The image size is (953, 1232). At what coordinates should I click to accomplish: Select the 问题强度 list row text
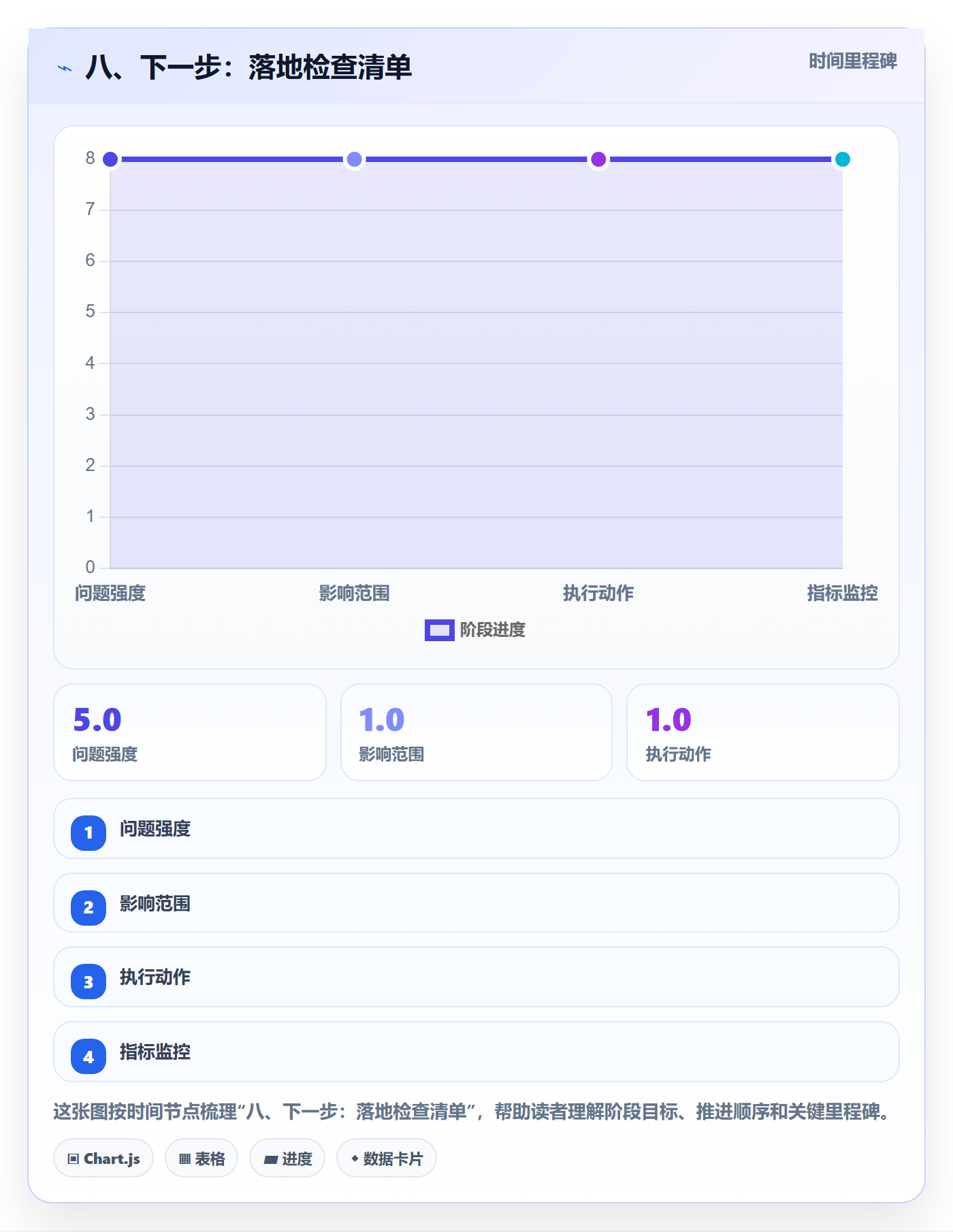click(155, 829)
